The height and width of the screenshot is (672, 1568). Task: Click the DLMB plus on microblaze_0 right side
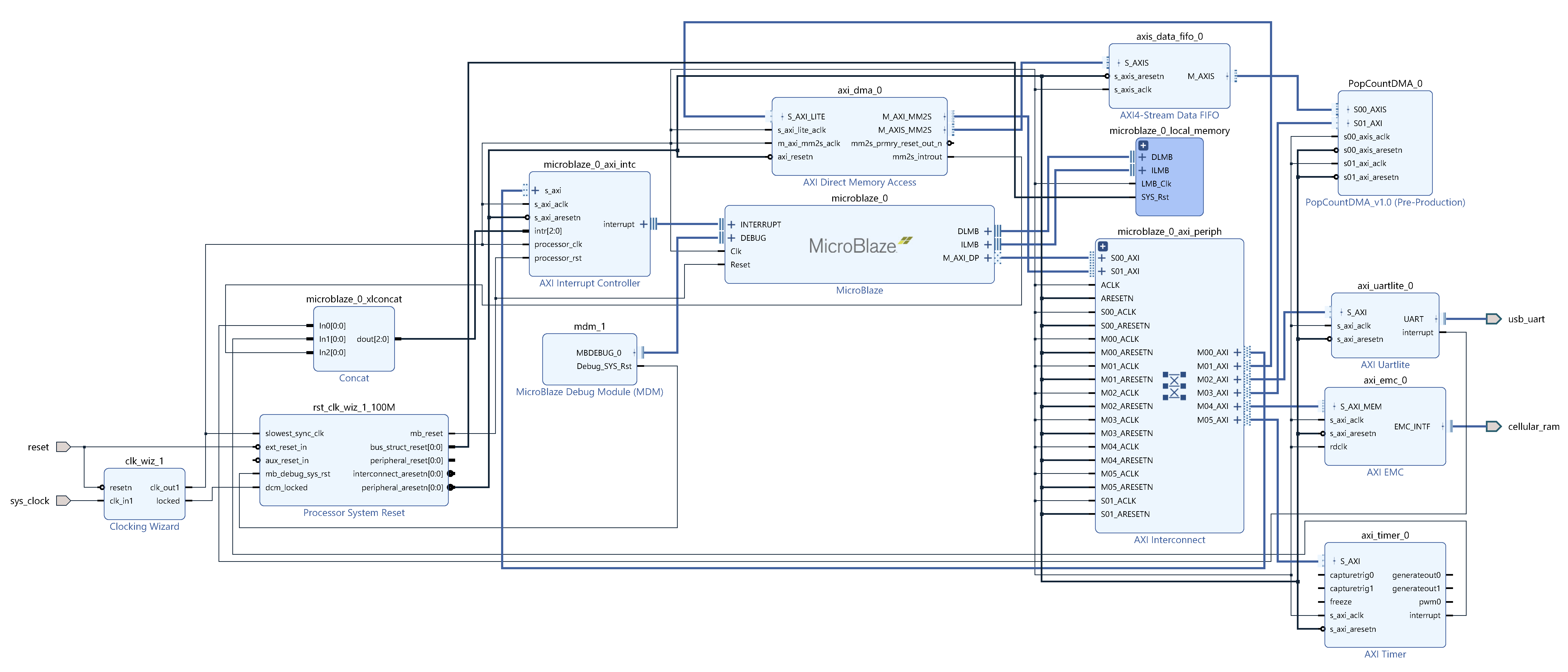(987, 231)
